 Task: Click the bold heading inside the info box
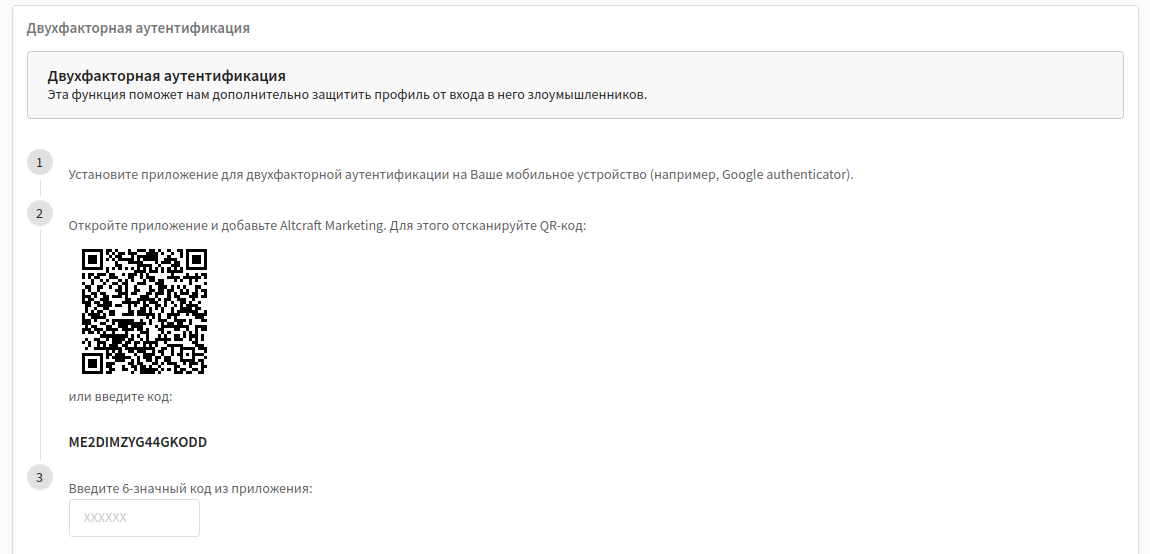(x=166, y=76)
